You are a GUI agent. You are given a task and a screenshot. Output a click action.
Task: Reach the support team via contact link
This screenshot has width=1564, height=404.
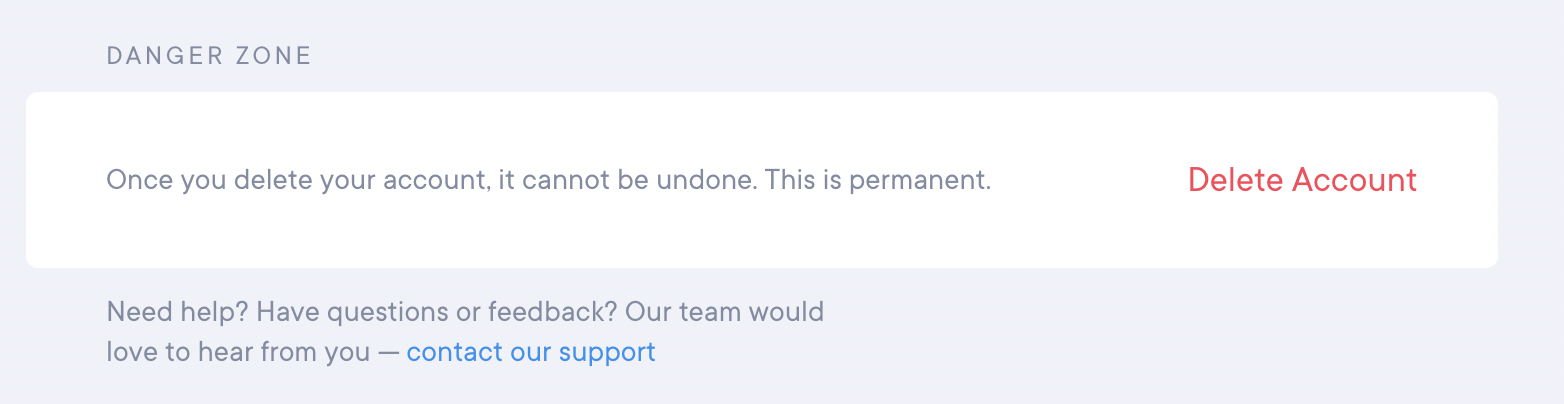click(x=531, y=352)
